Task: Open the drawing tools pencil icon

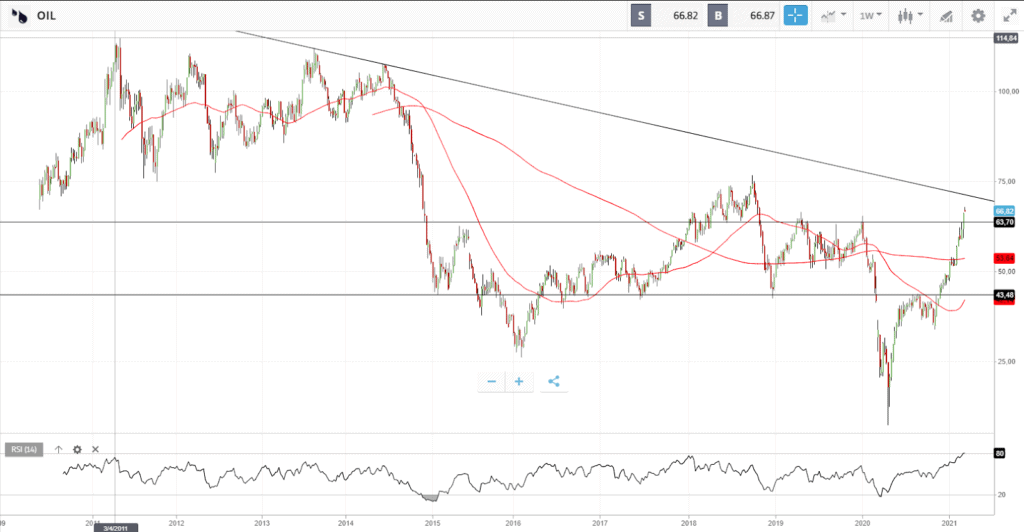Action: coord(946,16)
